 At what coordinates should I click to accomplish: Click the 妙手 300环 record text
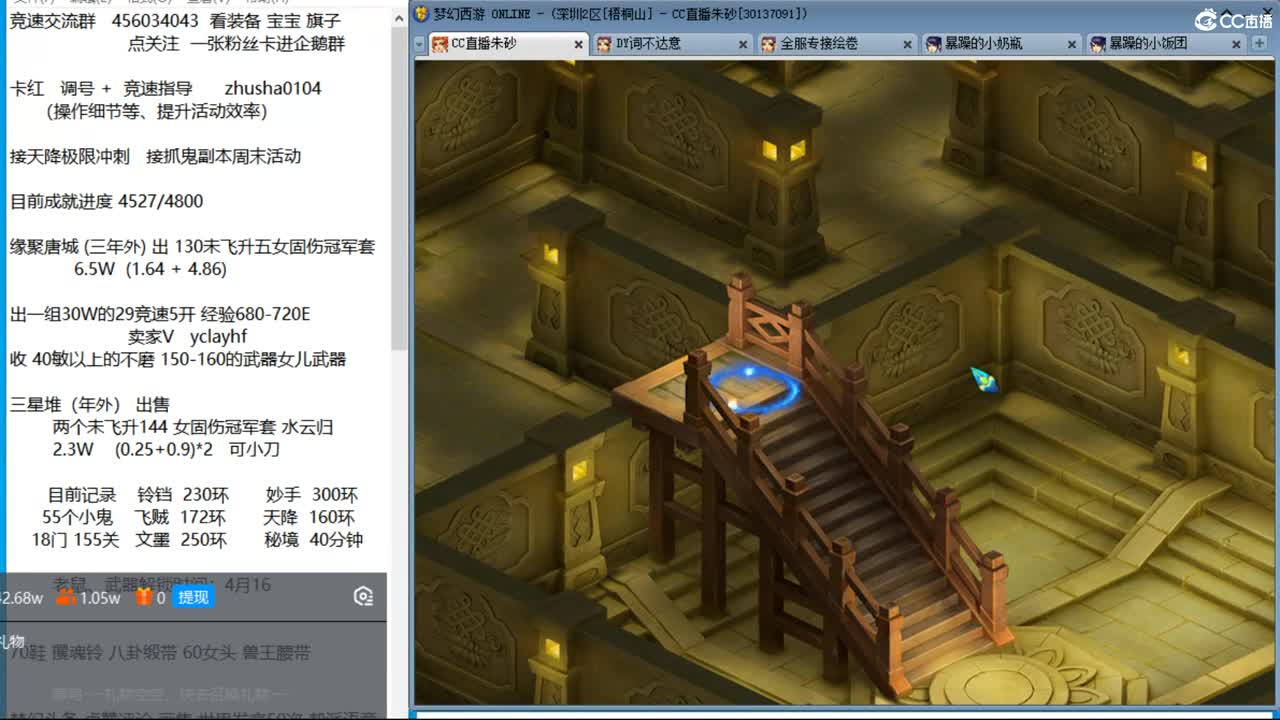(x=312, y=495)
